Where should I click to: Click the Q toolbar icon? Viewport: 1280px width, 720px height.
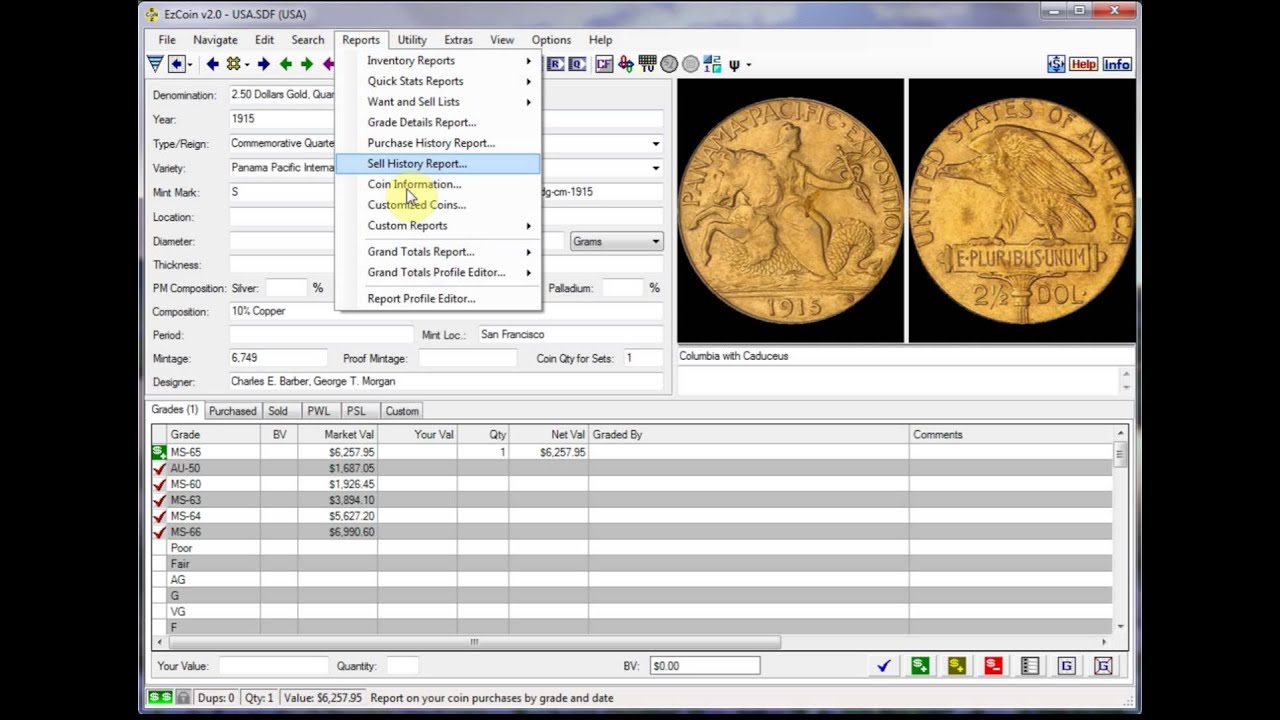pyautogui.click(x=577, y=64)
